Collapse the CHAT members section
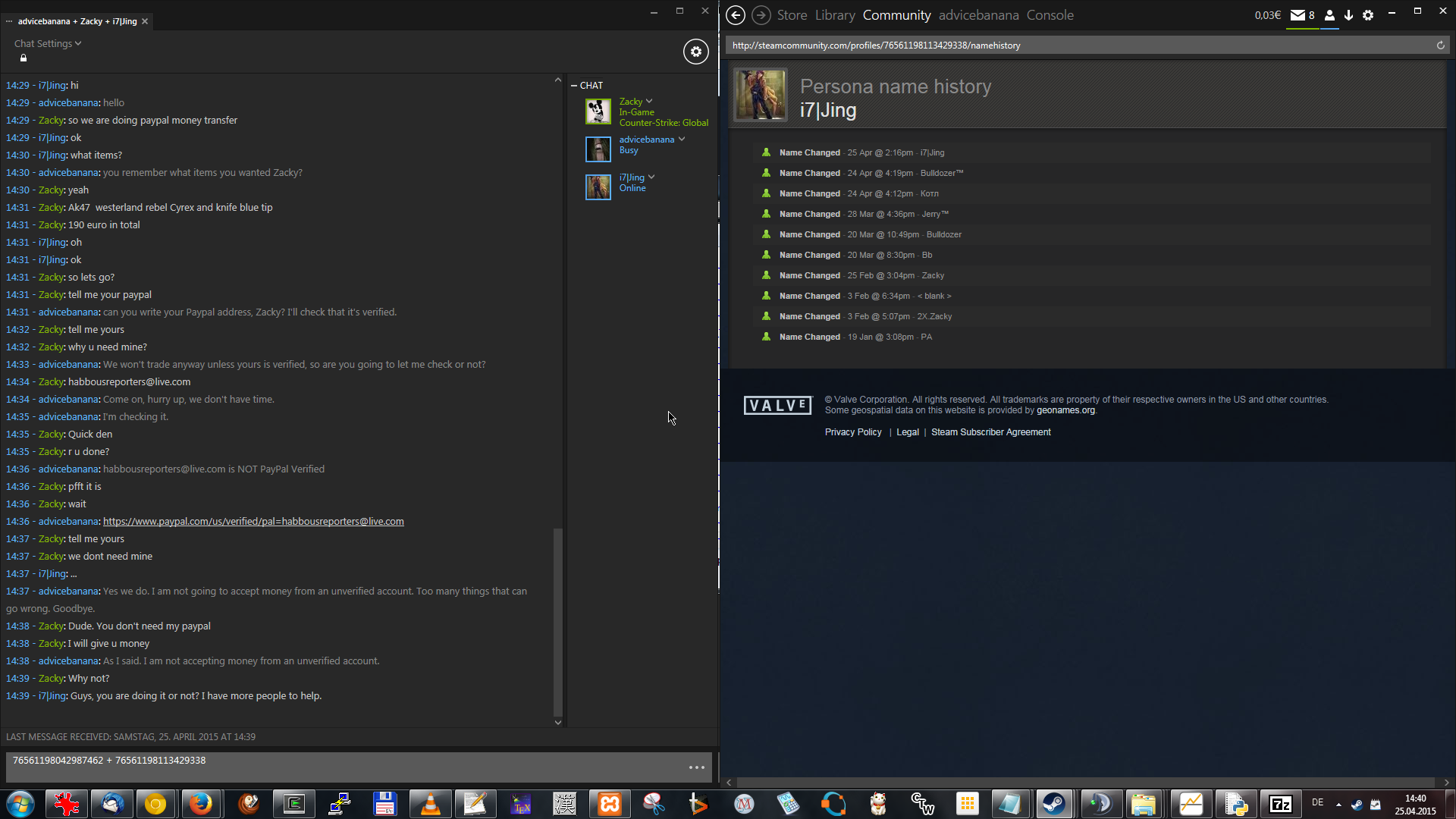The image size is (1456, 819). [x=574, y=86]
